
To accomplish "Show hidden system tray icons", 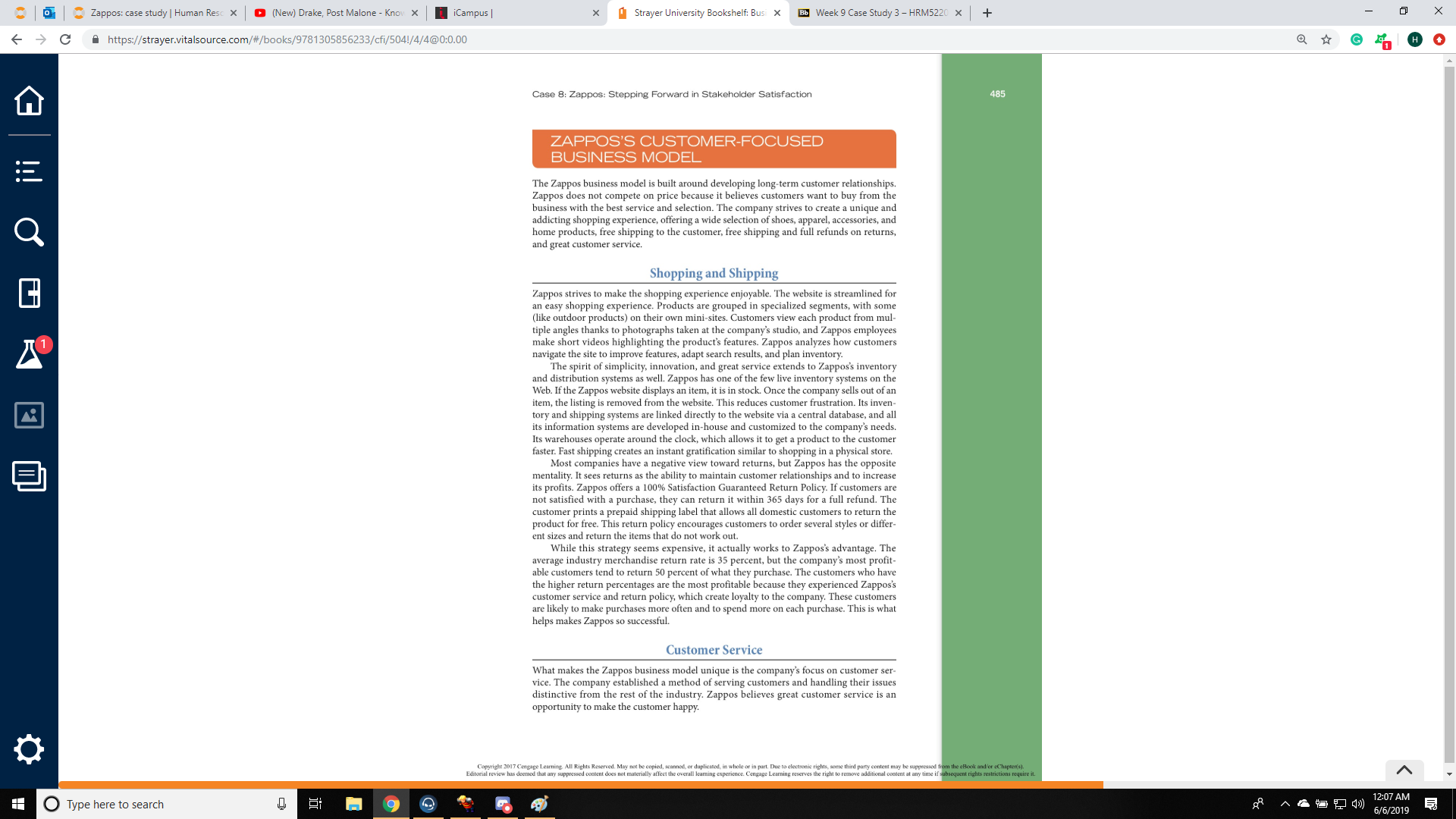I will point(1285,804).
